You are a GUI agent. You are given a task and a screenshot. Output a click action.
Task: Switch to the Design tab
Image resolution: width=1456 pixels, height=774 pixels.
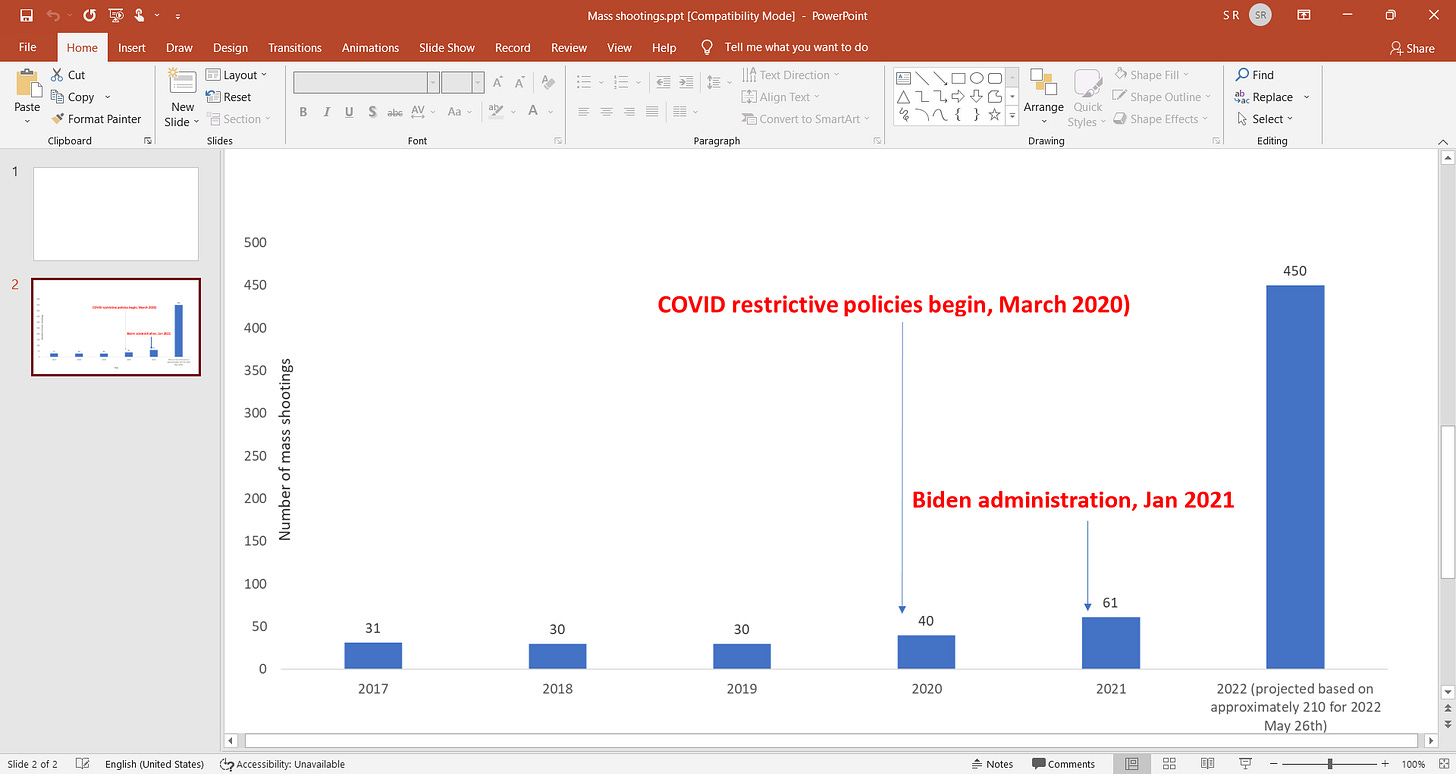(x=230, y=47)
